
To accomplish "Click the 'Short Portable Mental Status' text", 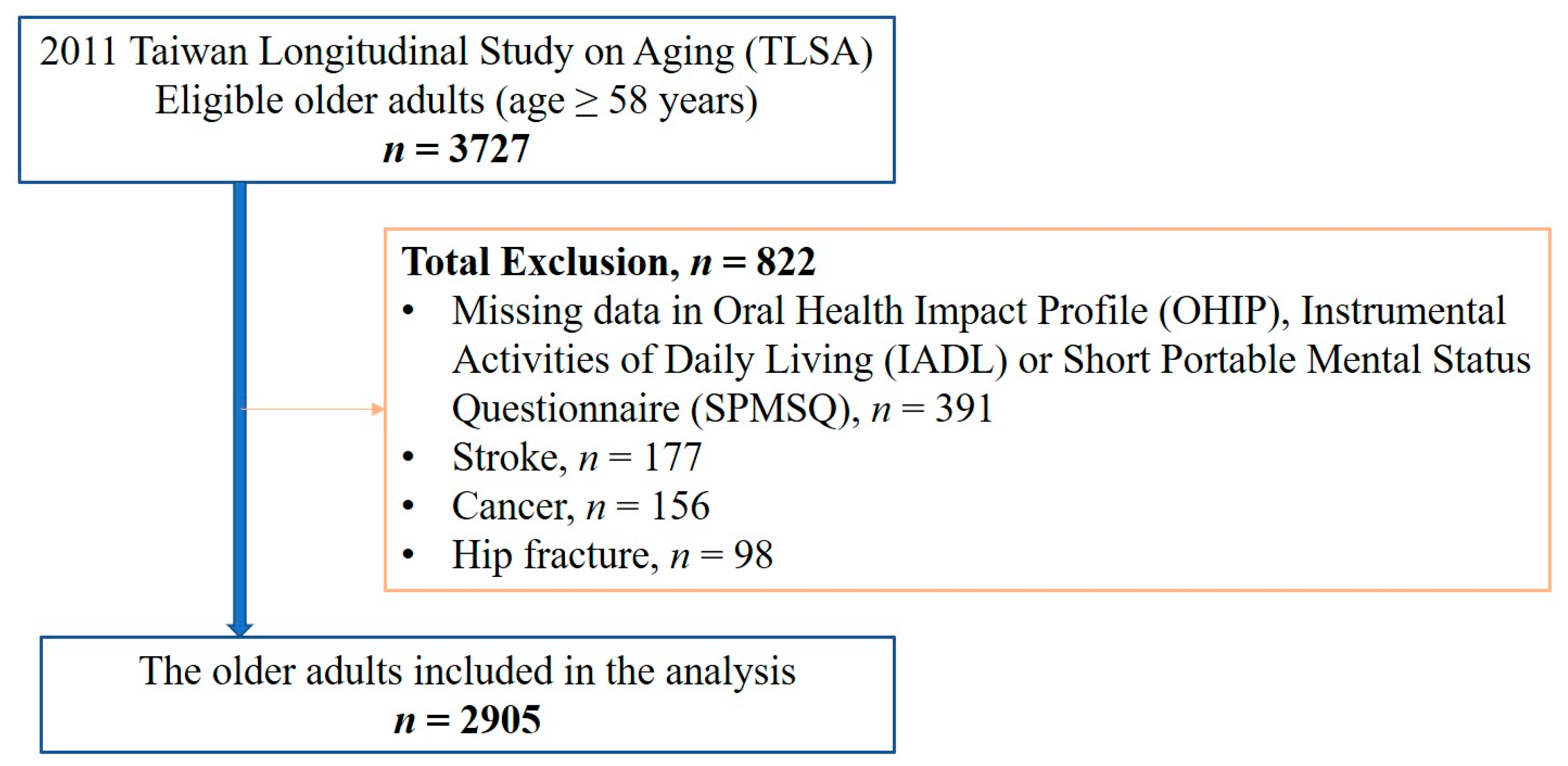I will click(x=1297, y=359).
